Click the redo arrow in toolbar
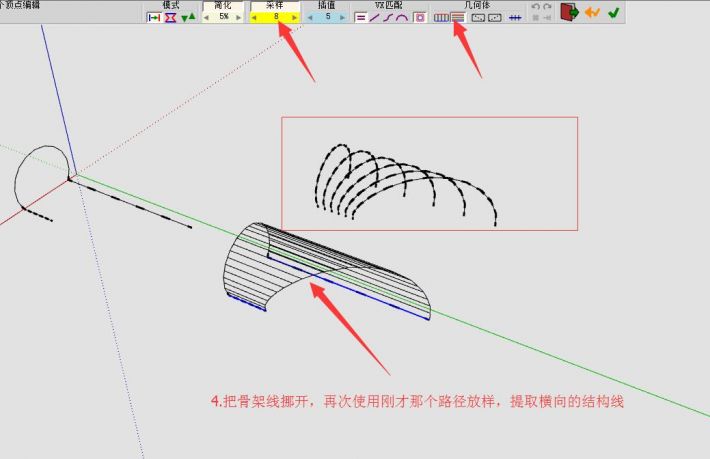Image resolution: width=710 pixels, height=459 pixels. coord(547,6)
